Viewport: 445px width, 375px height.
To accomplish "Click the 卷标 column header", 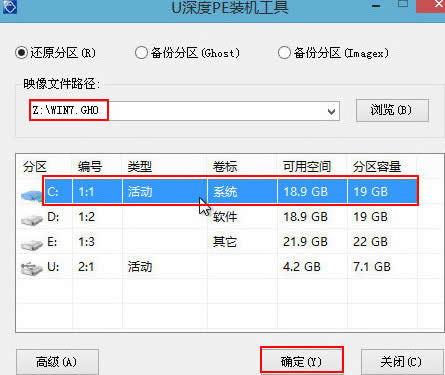I will click(225, 166).
